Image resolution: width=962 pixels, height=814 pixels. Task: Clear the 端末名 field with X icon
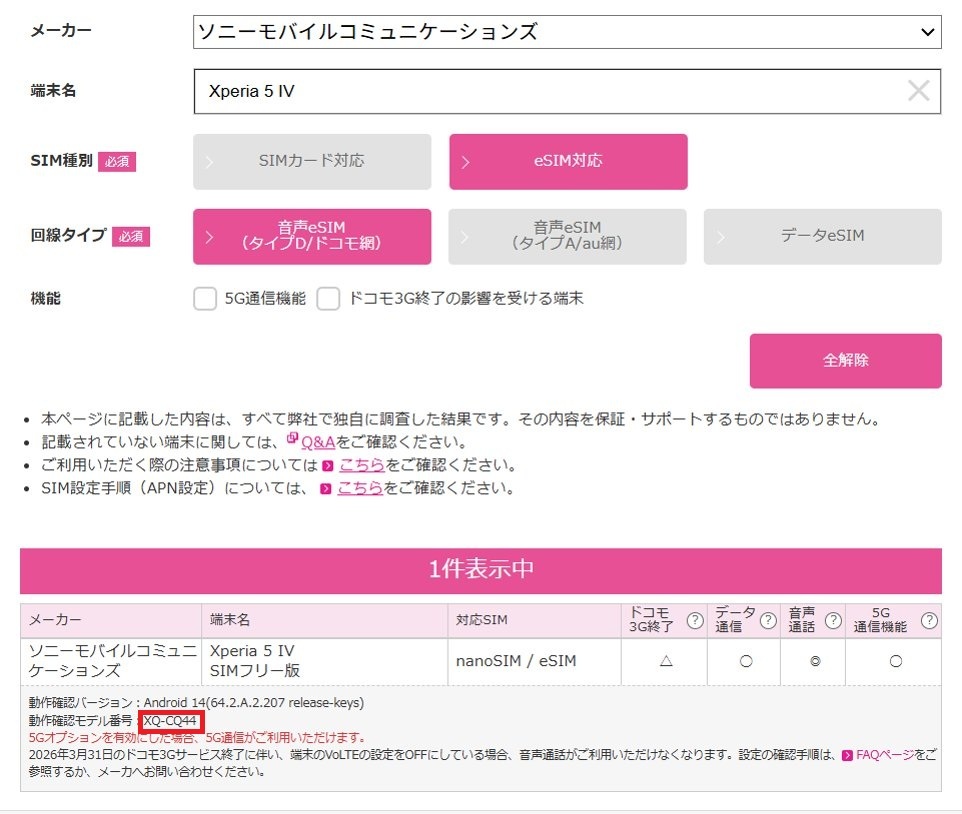coord(918,91)
